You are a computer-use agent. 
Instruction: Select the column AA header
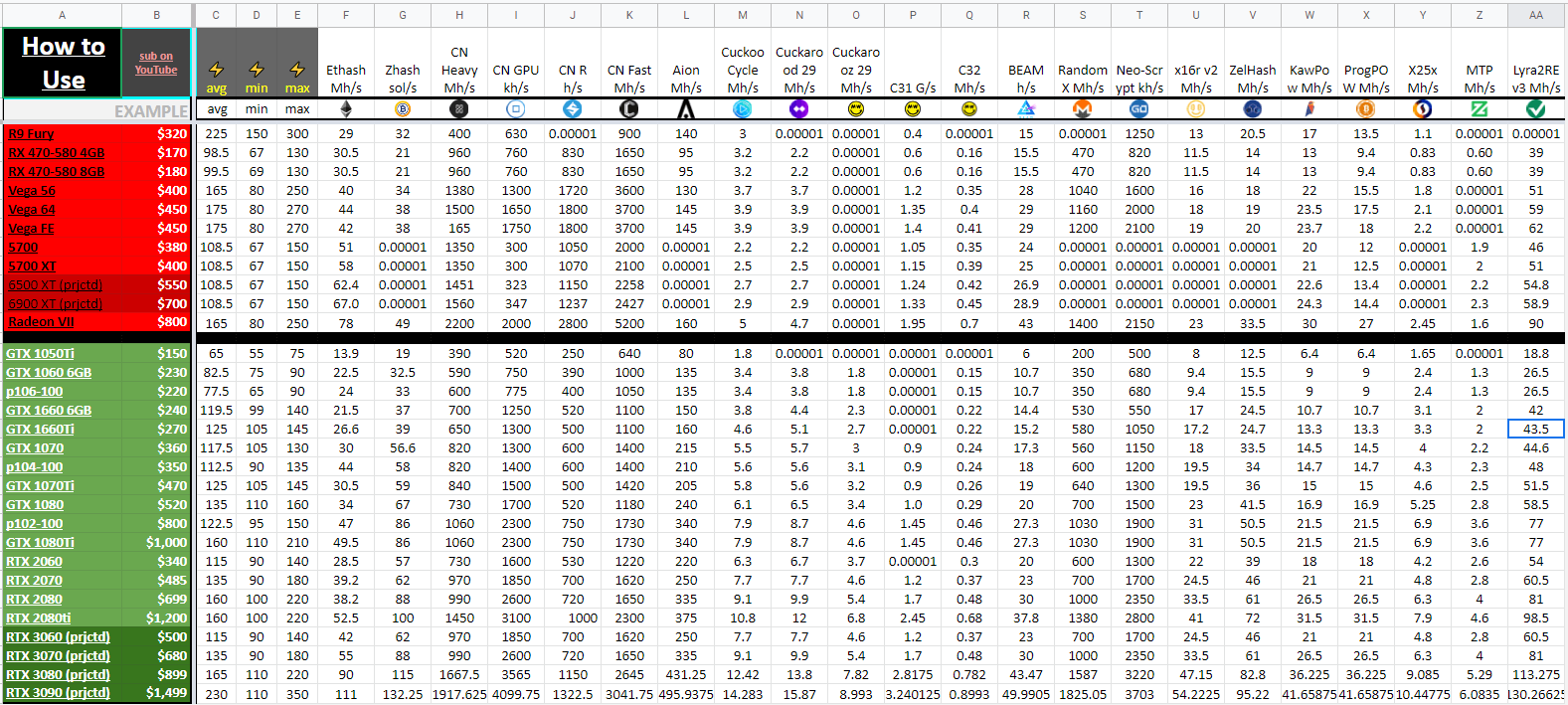pos(1536,15)
